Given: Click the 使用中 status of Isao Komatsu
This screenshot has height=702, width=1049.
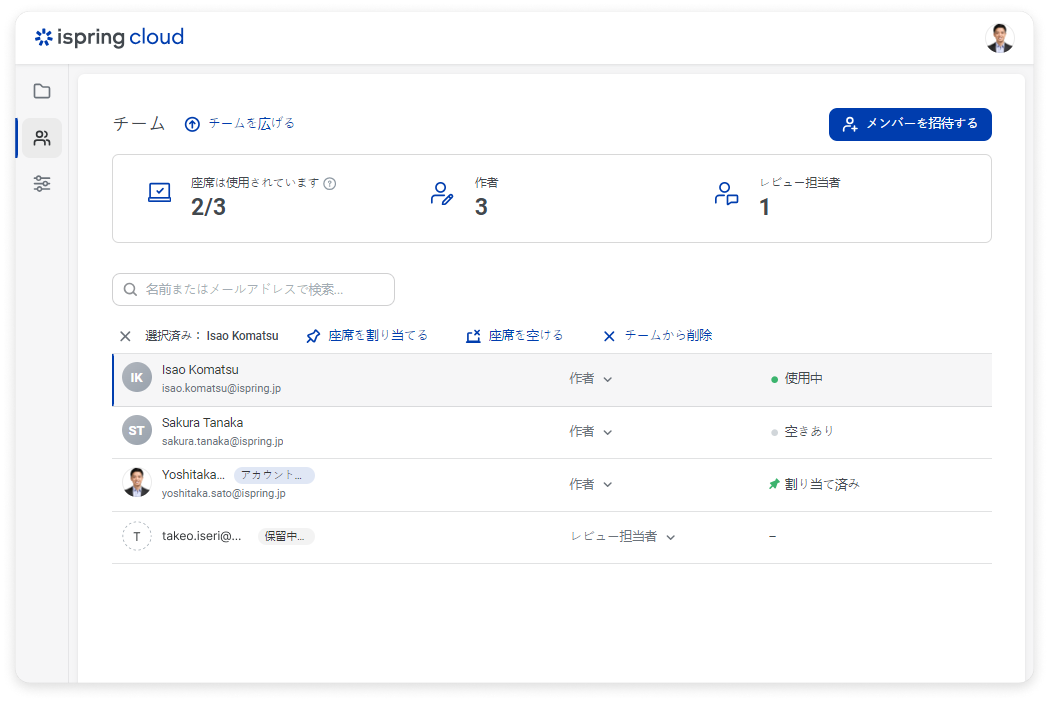Looking at the screenshot, I should click(x=797, y=379).
